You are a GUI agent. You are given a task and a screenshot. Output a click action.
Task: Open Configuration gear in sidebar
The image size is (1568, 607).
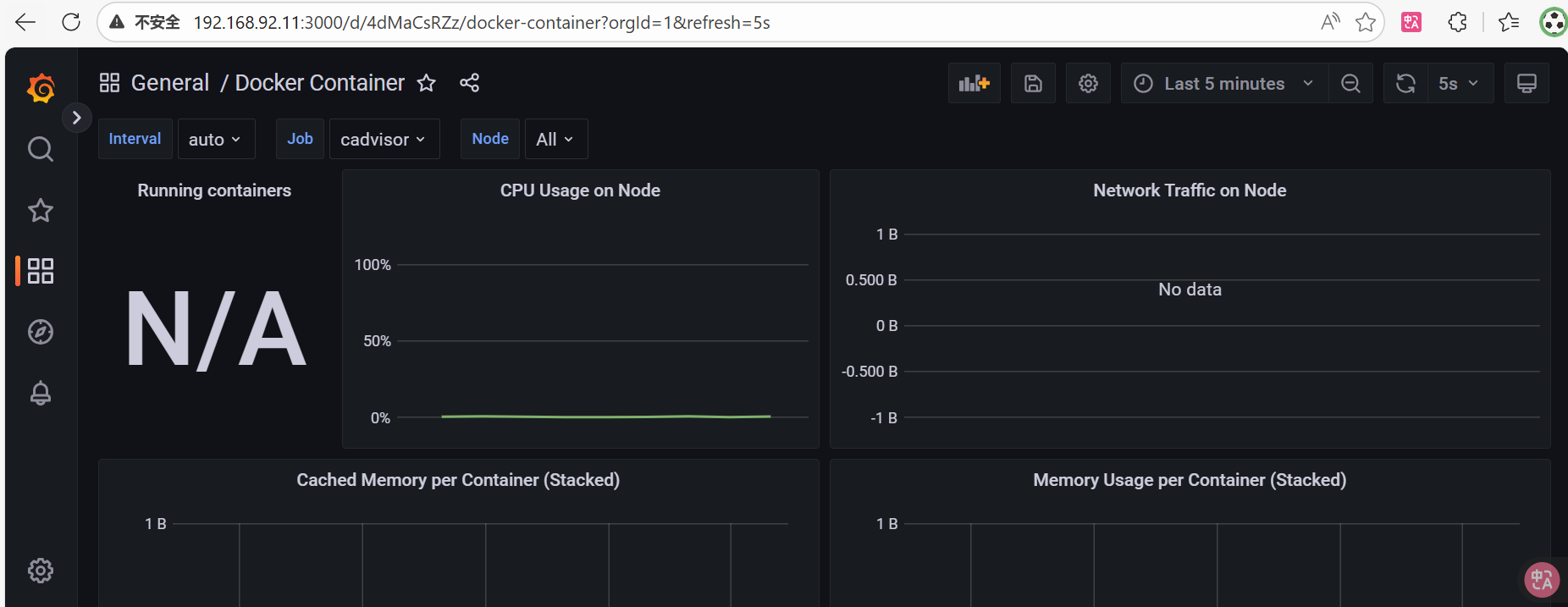[x=41, y=571]
